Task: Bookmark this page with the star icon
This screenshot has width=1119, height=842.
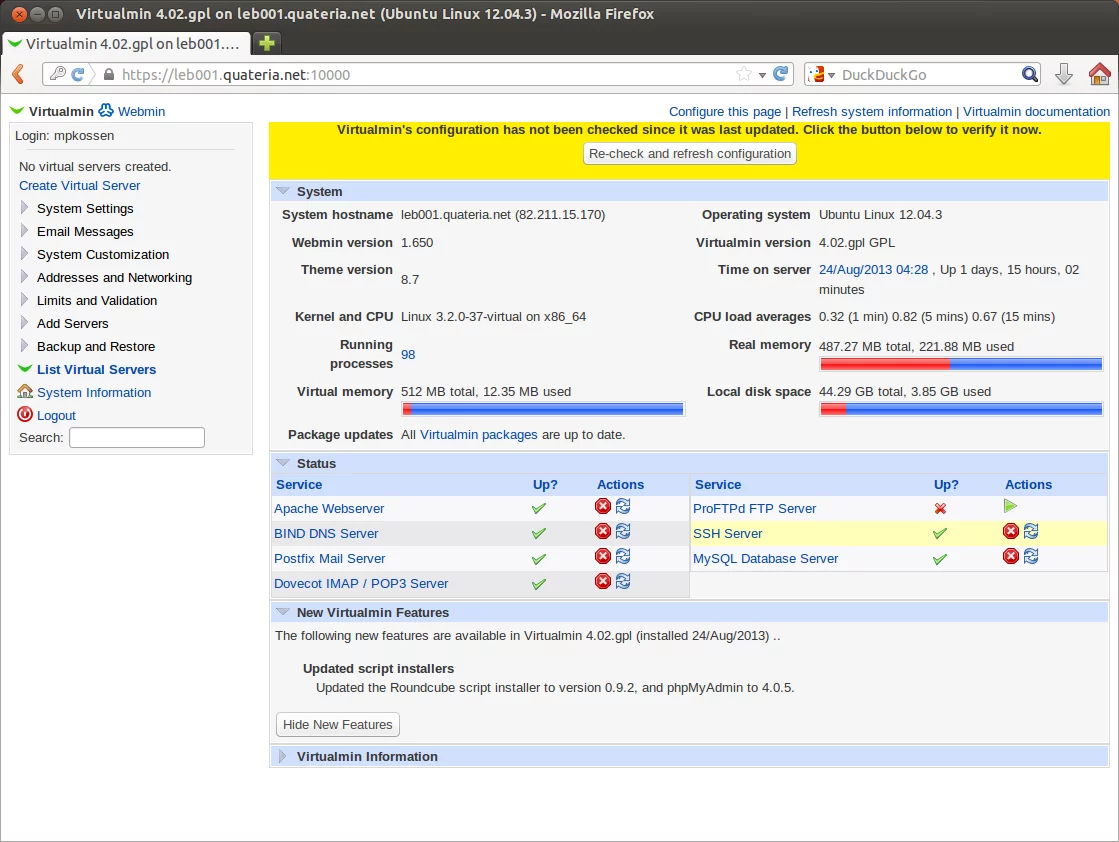Action: click(744, 73)
